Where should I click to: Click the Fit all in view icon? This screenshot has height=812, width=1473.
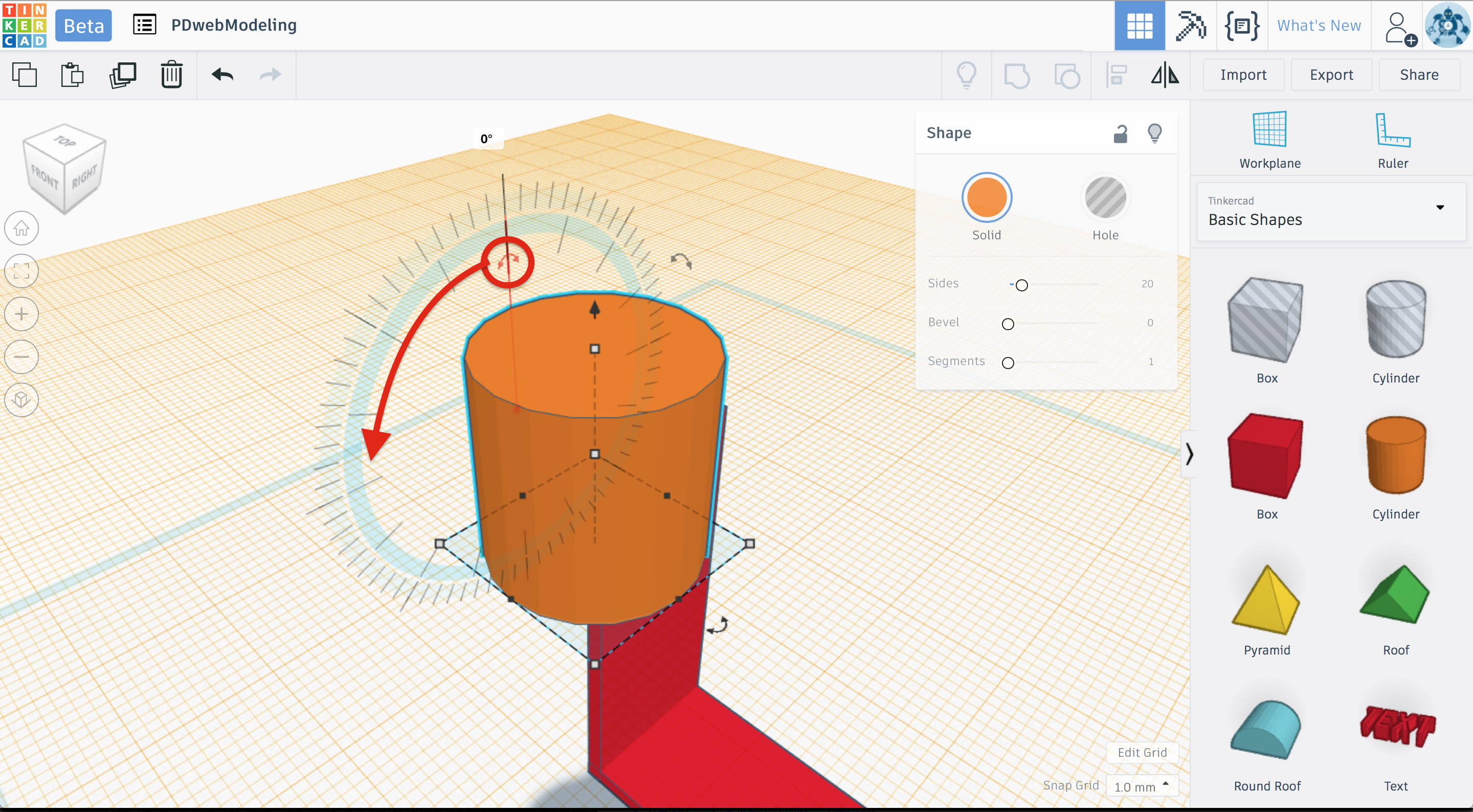21,271
